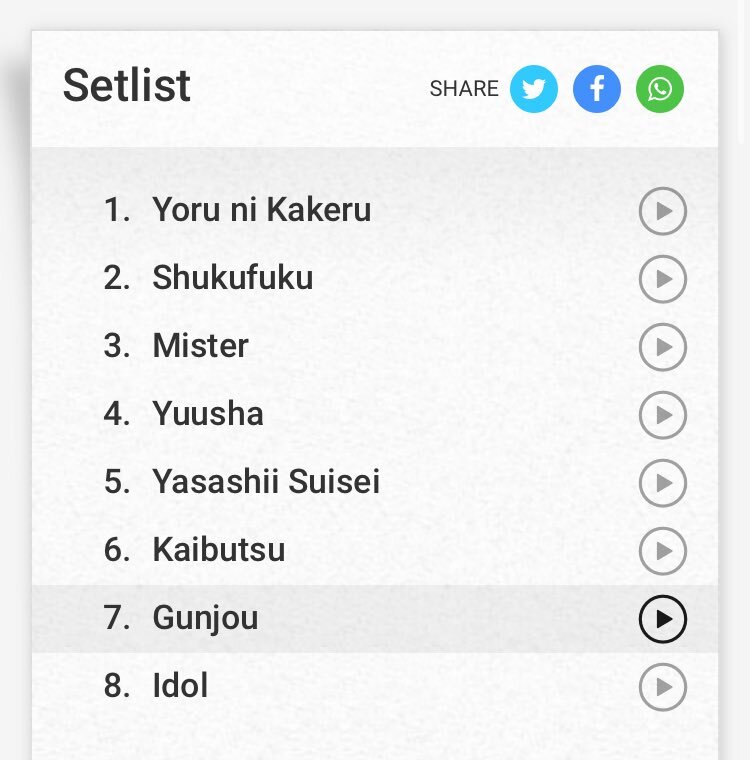Play the highlighted song Gunjou

click(663, 619)
